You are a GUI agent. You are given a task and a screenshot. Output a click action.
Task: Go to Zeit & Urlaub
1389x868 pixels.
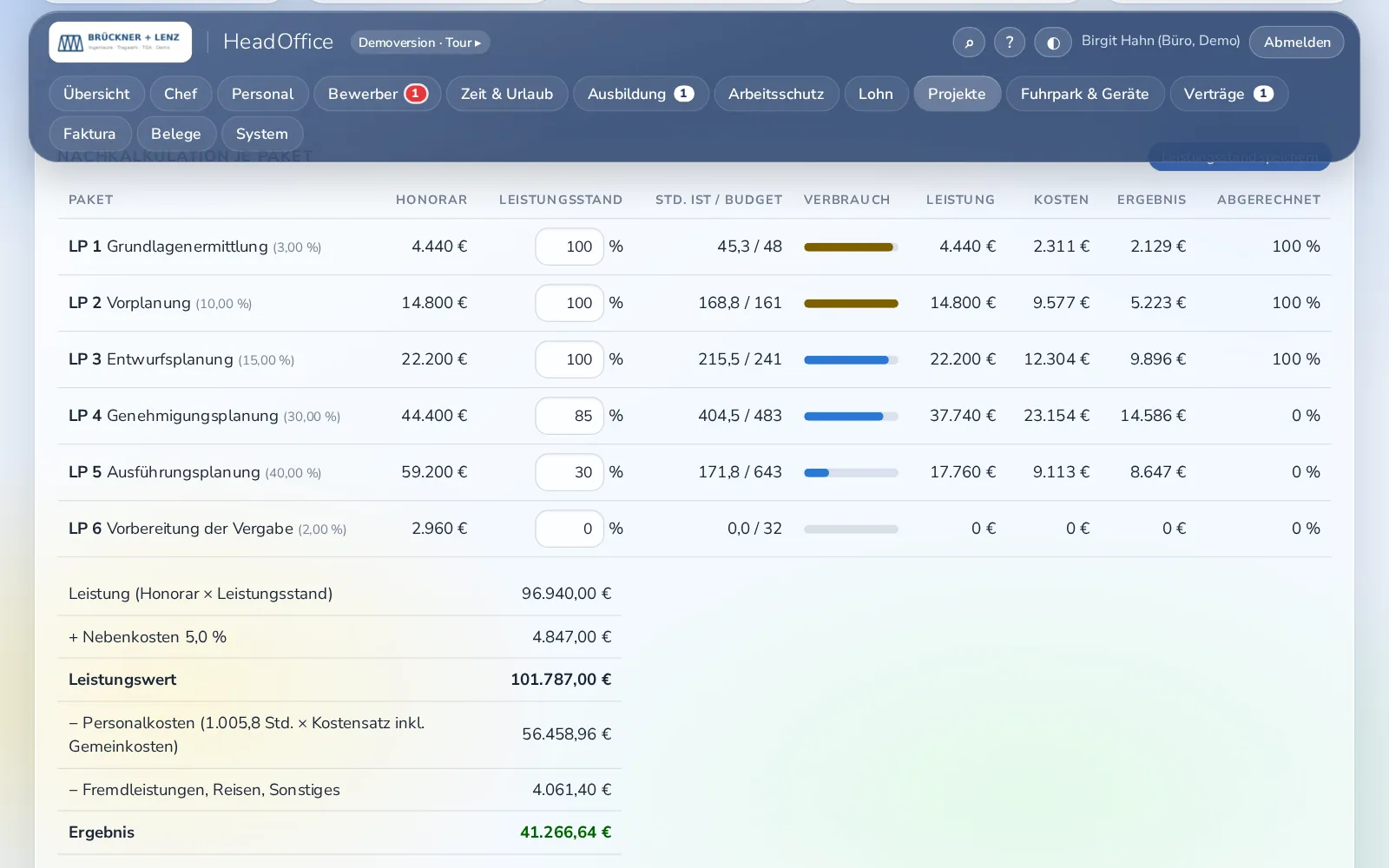pyautogui.click(x=507, y=94)
